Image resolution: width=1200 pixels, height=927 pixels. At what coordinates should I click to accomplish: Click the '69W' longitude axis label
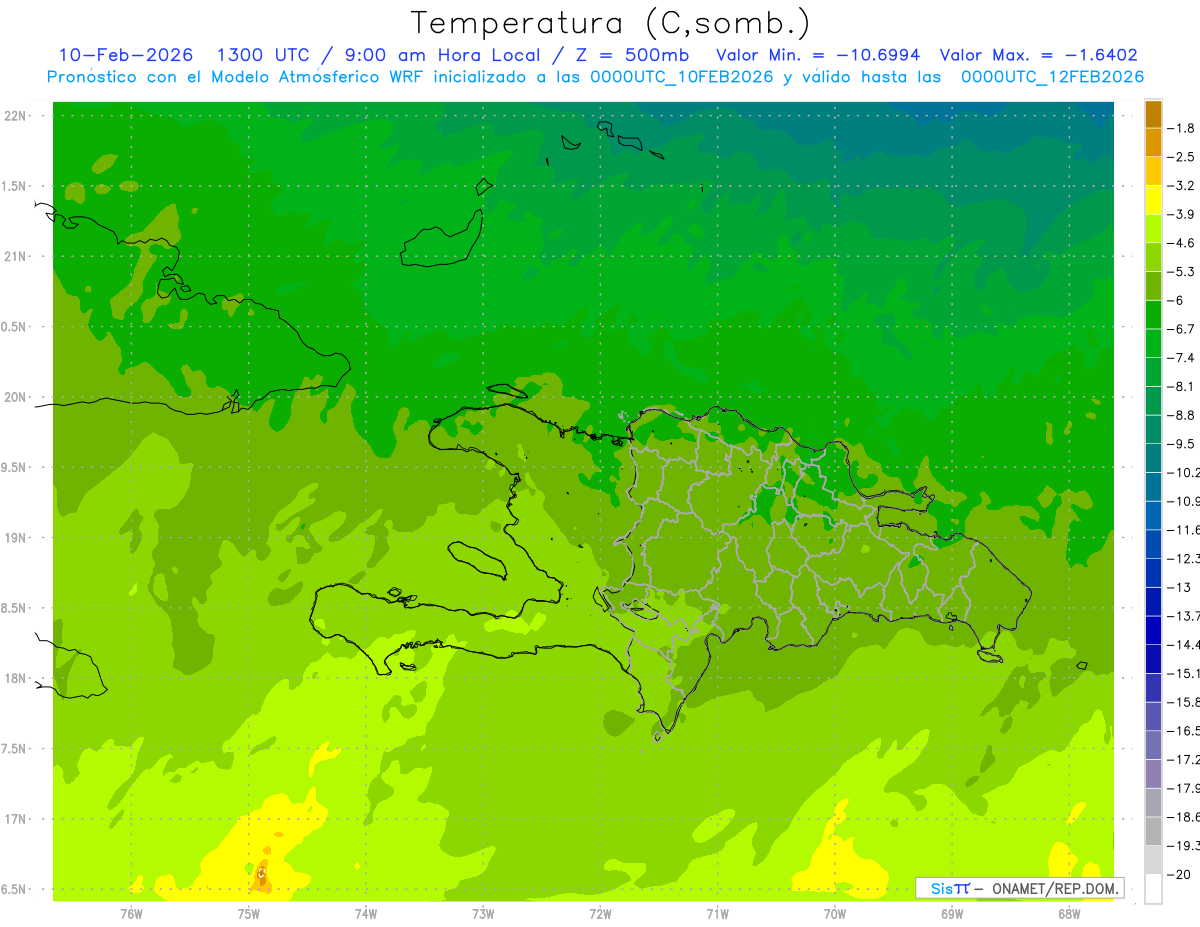coord(952,912)
